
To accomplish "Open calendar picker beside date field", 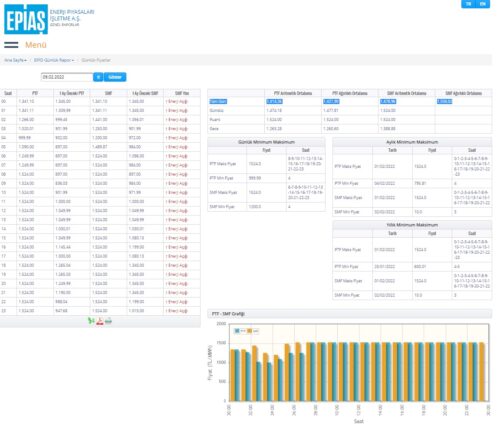I will coord(98,77).
